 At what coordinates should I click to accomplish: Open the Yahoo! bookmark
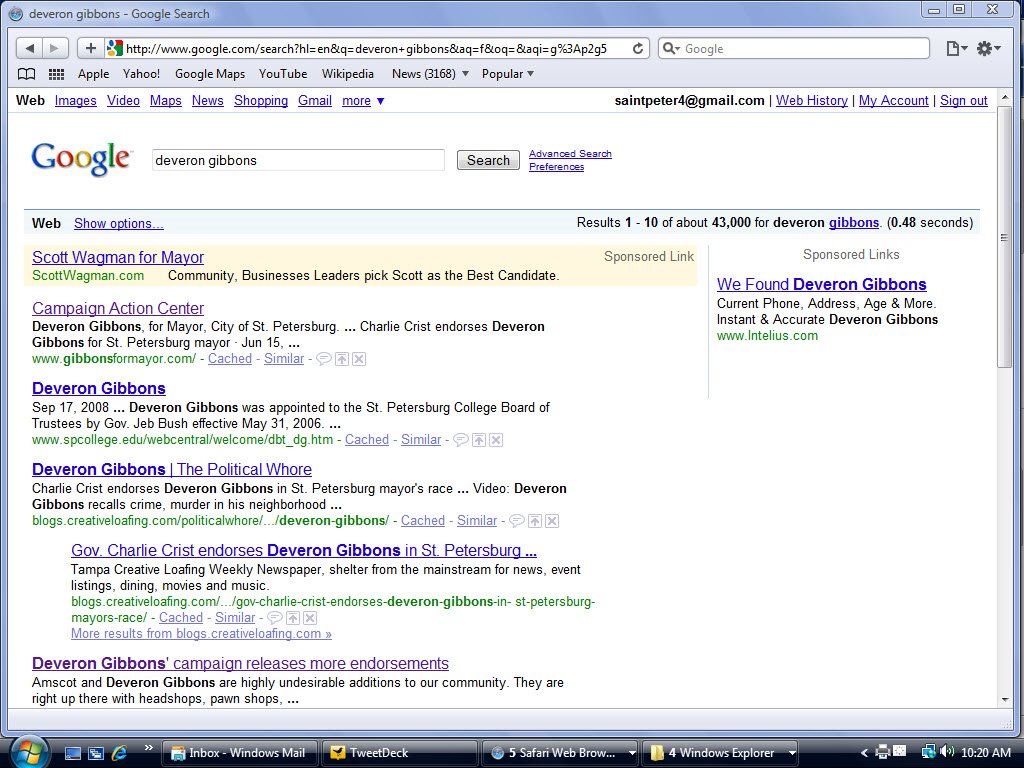141,74
